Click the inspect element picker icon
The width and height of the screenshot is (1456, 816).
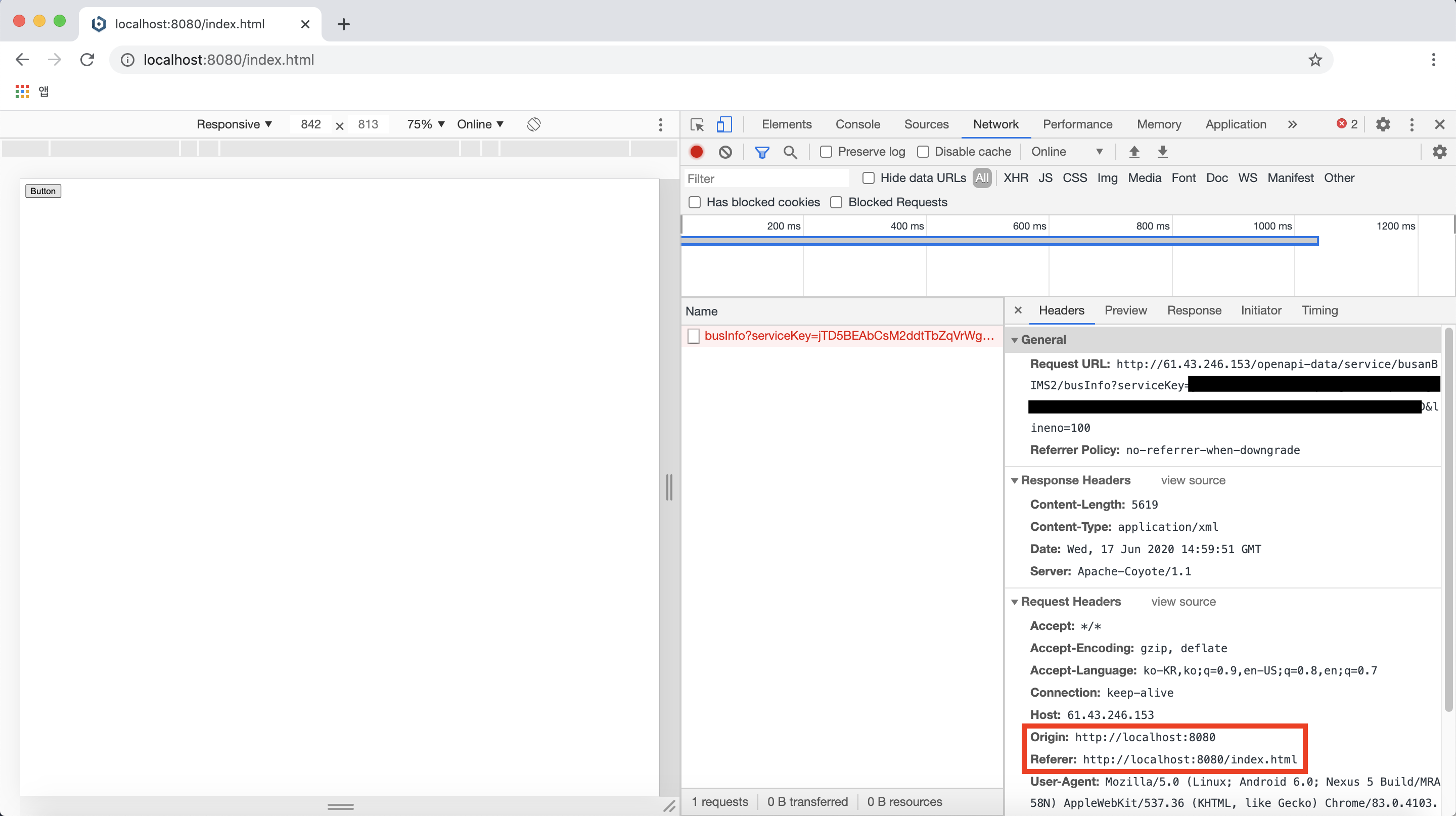click(697, 124)
